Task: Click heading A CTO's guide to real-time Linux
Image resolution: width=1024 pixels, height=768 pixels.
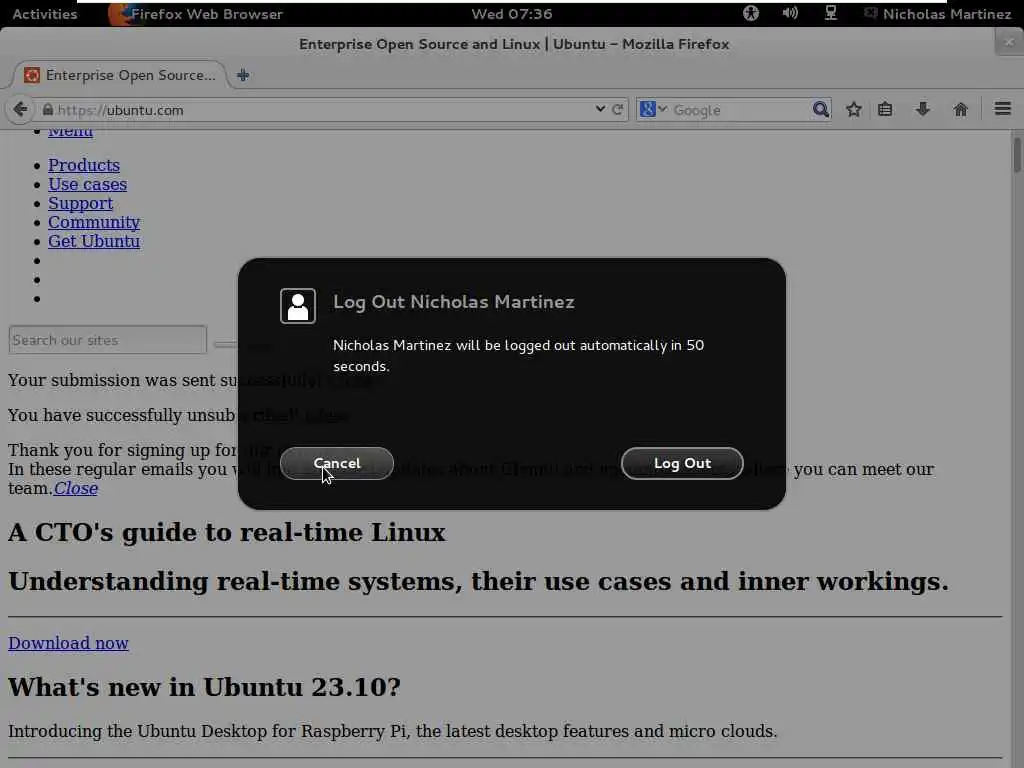Action: tap(227, 532)
